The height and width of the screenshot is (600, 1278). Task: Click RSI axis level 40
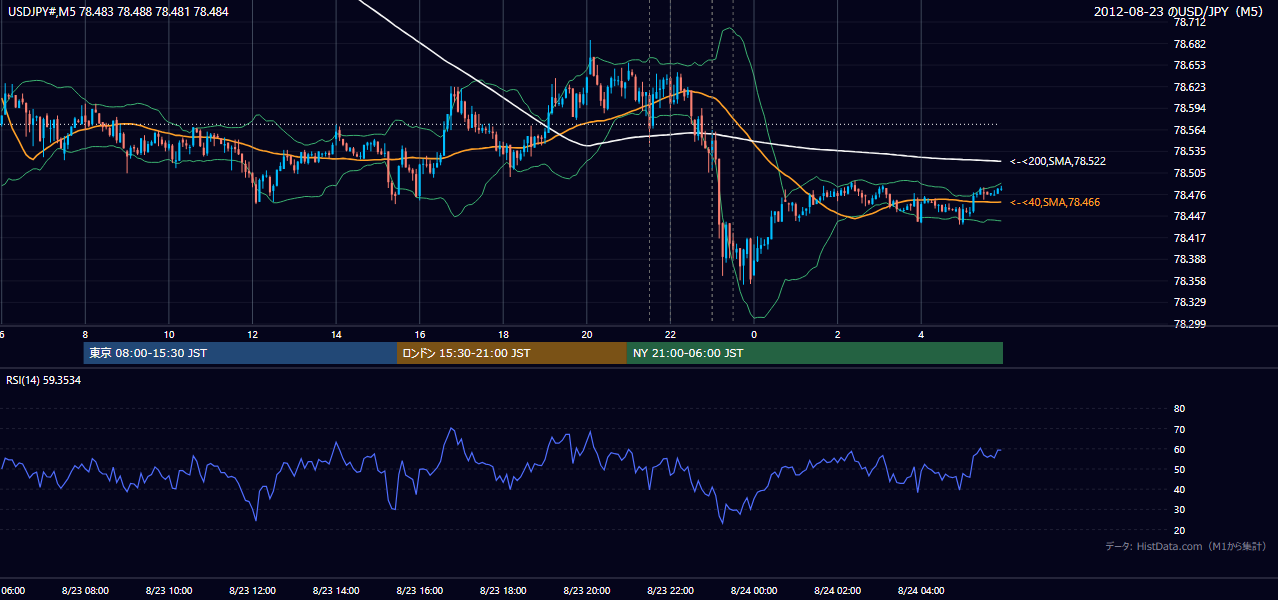[1179, 489]
